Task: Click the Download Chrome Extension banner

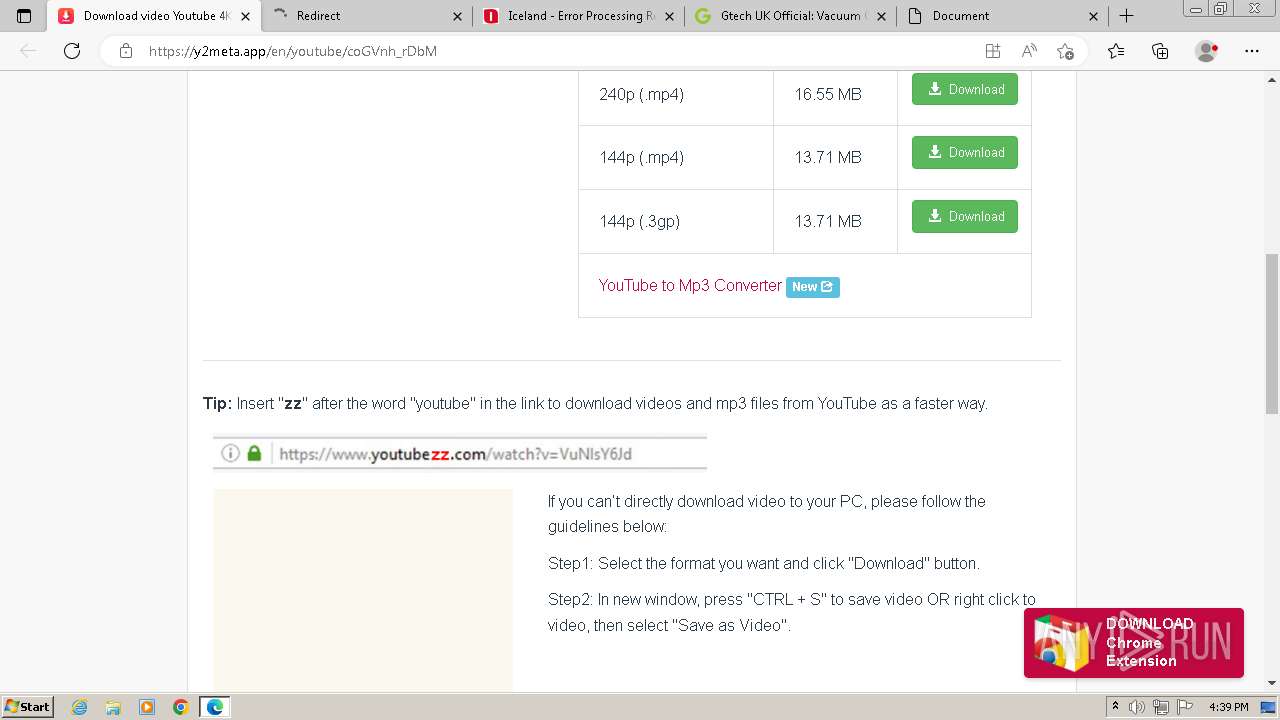Action: 1134,643
